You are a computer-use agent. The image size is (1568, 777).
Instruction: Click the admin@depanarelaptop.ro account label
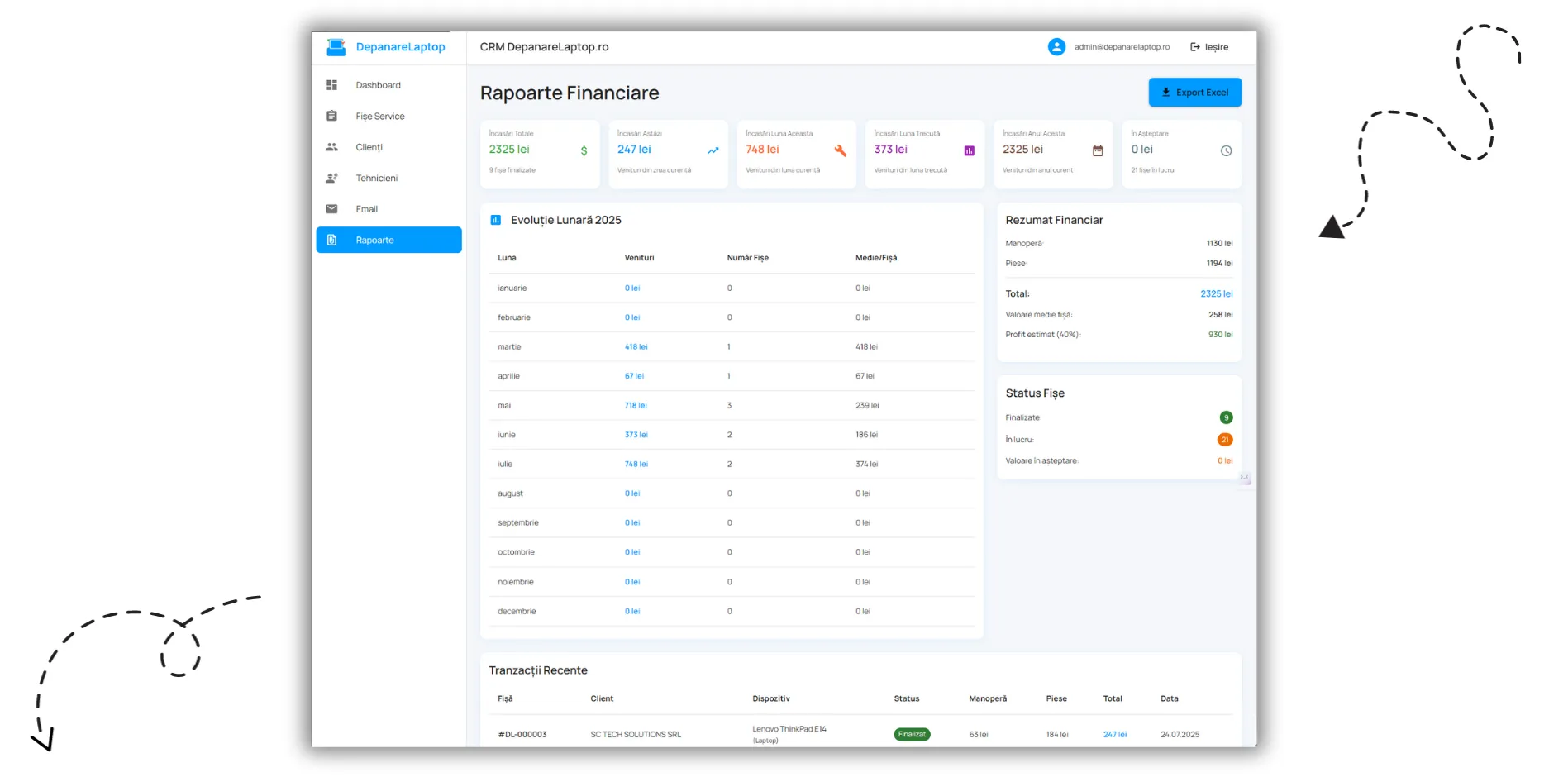coord(1122,47)
